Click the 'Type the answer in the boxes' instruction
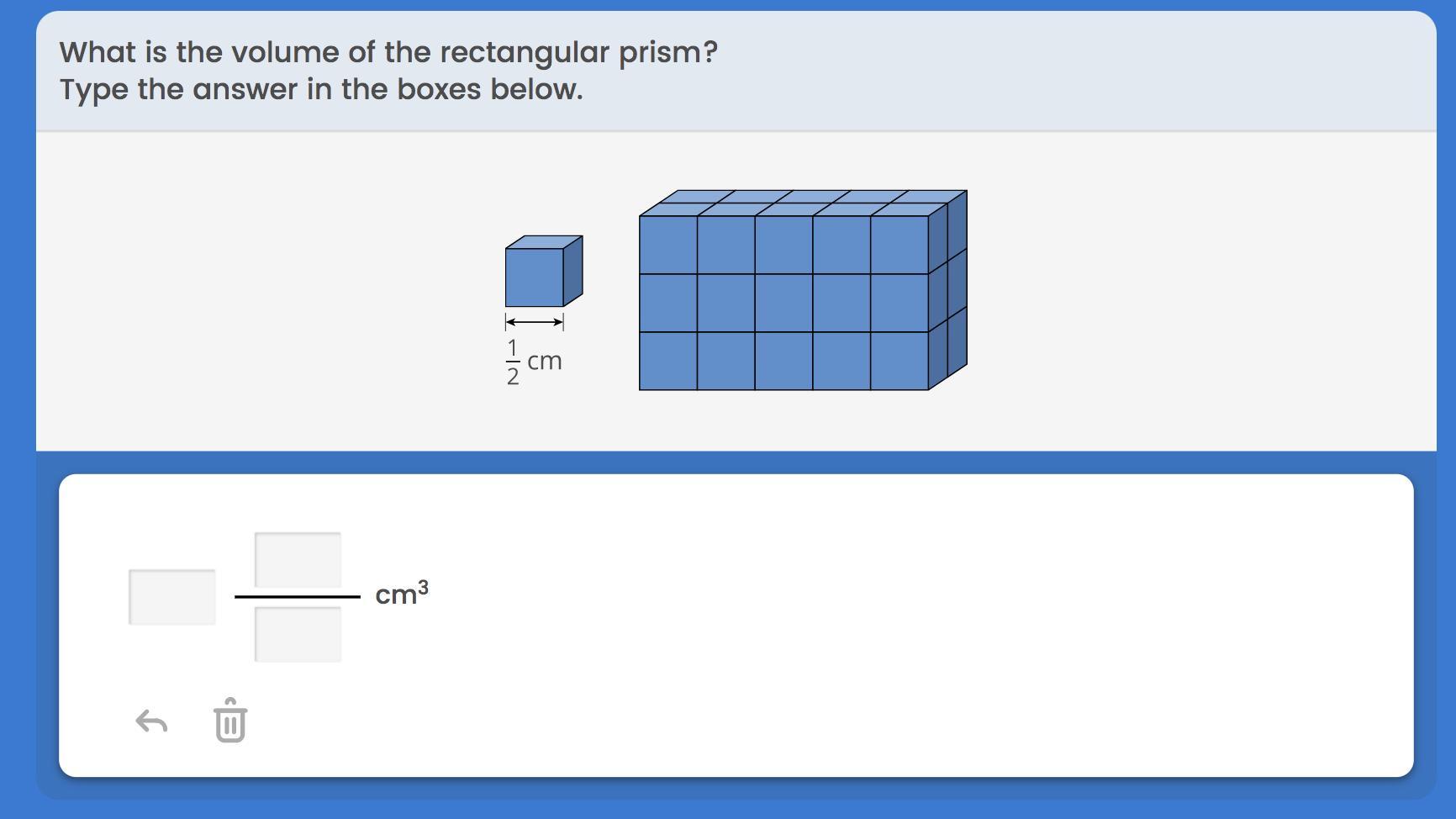 pos(321,89)
